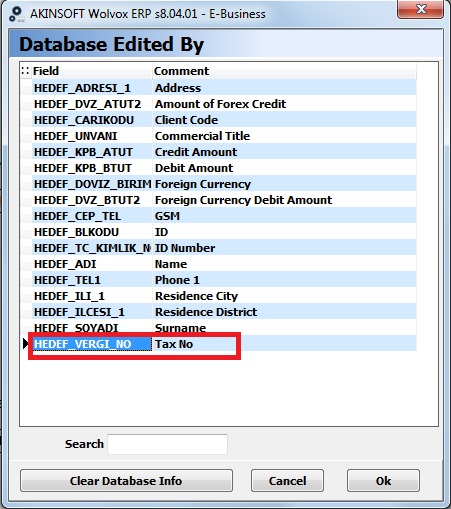
Task: Select the HEDEF_DOVIZ_BIRIM field
Action: (92, 184)
